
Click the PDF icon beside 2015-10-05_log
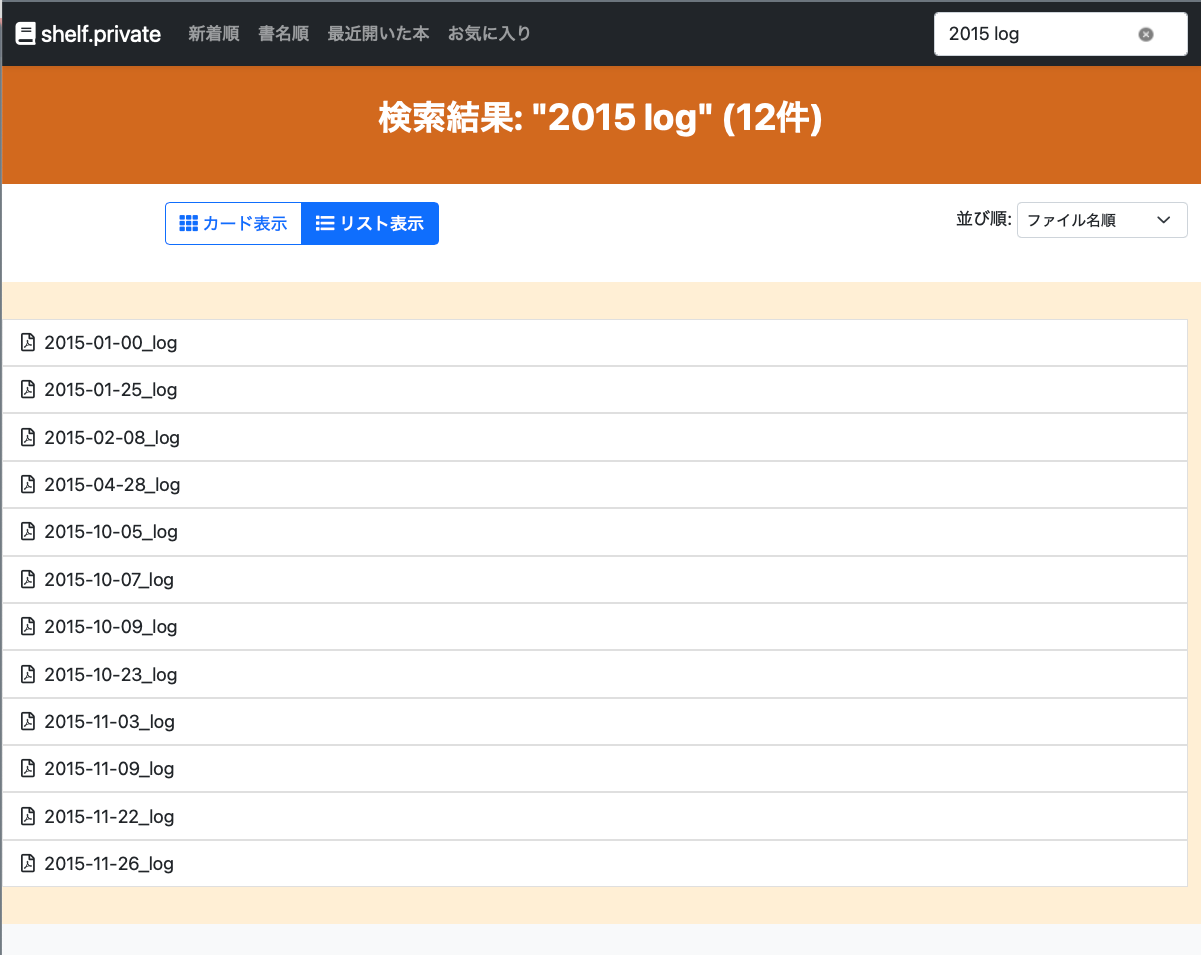tap(28, 532)
